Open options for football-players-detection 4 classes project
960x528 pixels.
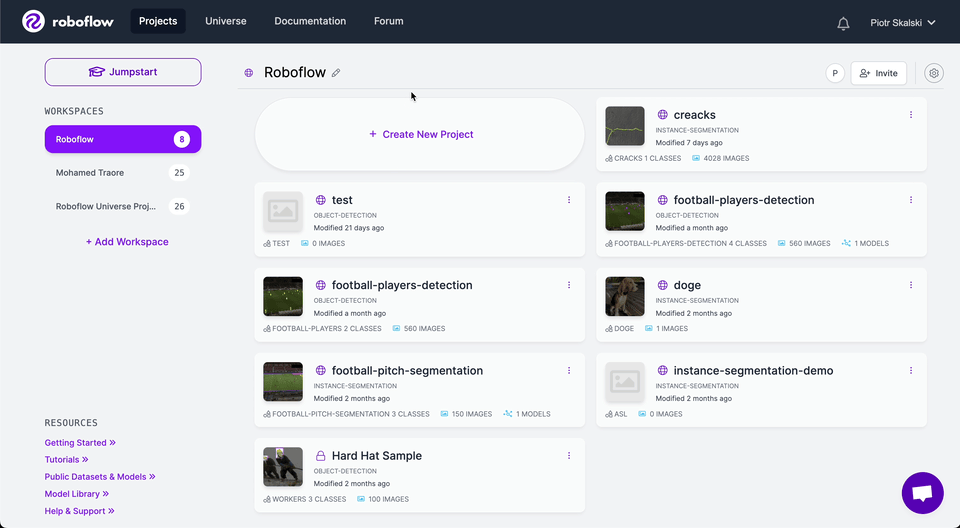(911, 200)
